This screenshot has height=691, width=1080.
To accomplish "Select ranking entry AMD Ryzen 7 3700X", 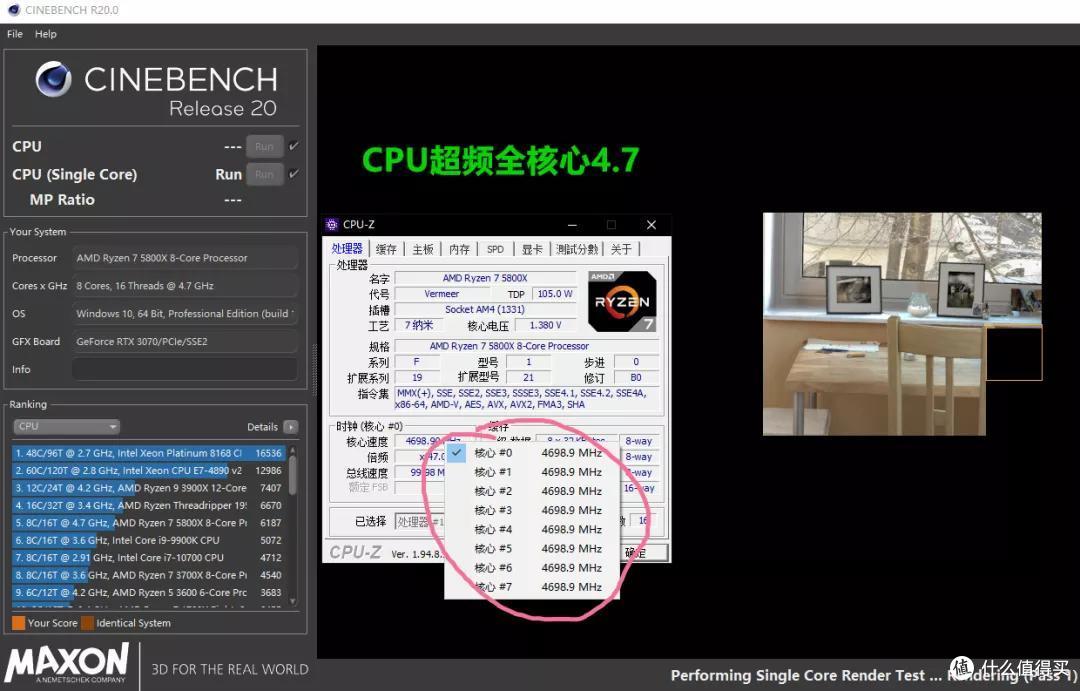I will click(x=149, y=575).
